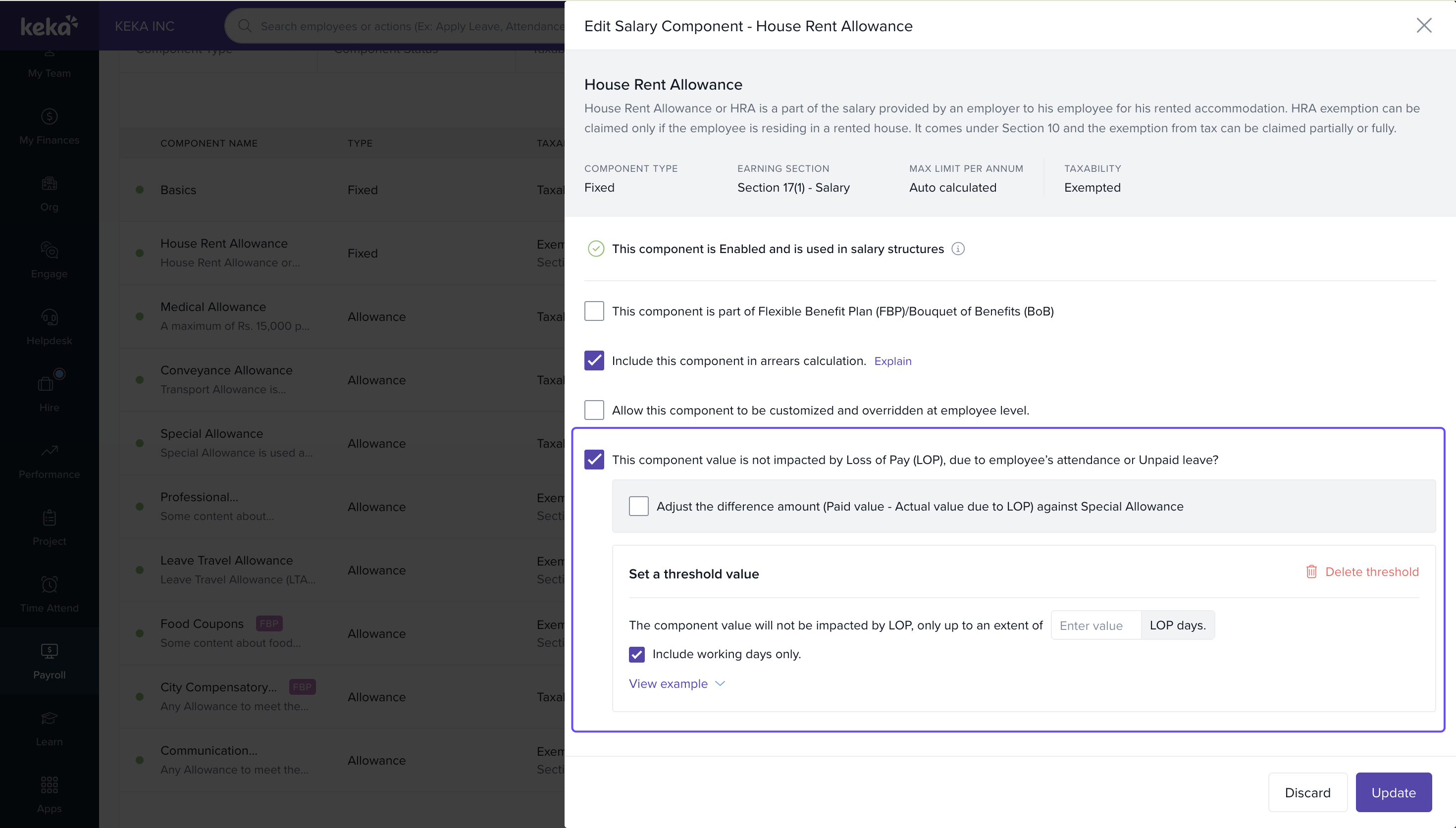The image size is (1456, 828).
Task: Uncheck include in arrears calculation
Action: tap(594, 361)
